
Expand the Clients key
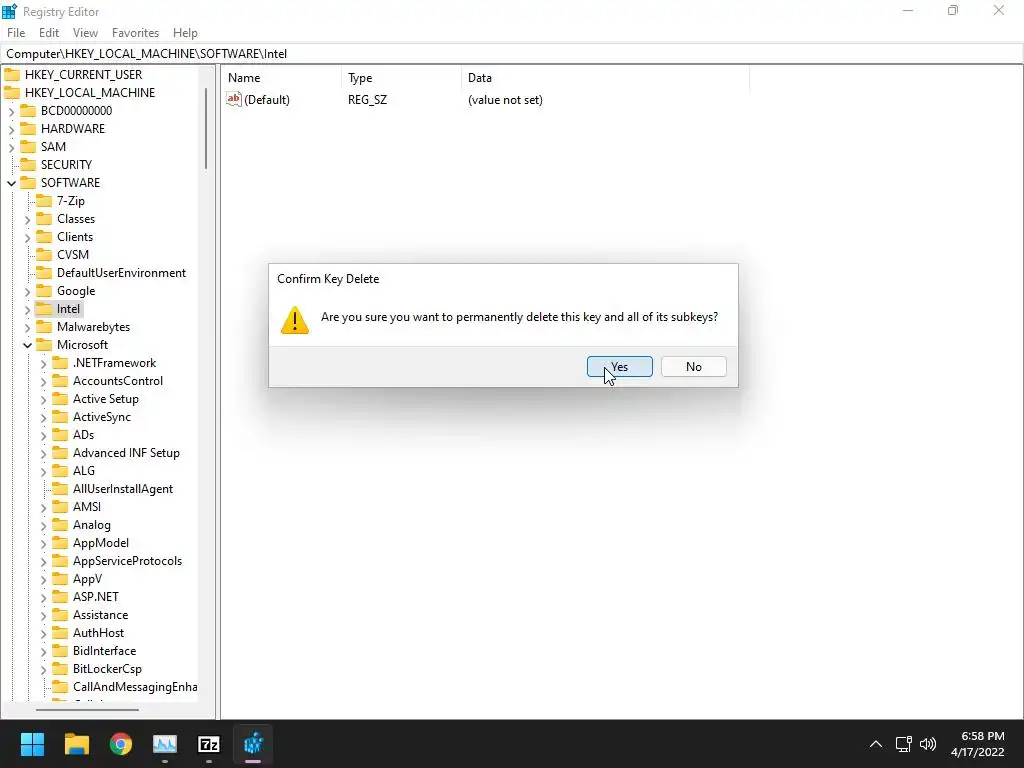(x=27, y=238)
